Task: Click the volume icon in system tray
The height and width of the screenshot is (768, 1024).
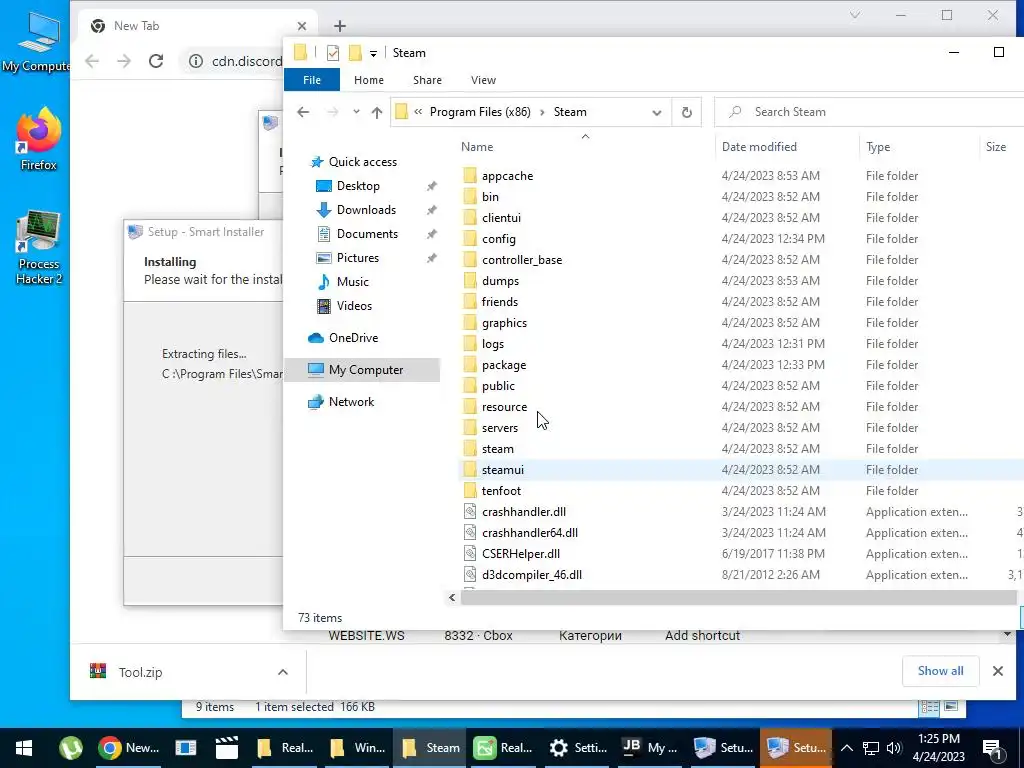Action: click(x=894, y=748)
